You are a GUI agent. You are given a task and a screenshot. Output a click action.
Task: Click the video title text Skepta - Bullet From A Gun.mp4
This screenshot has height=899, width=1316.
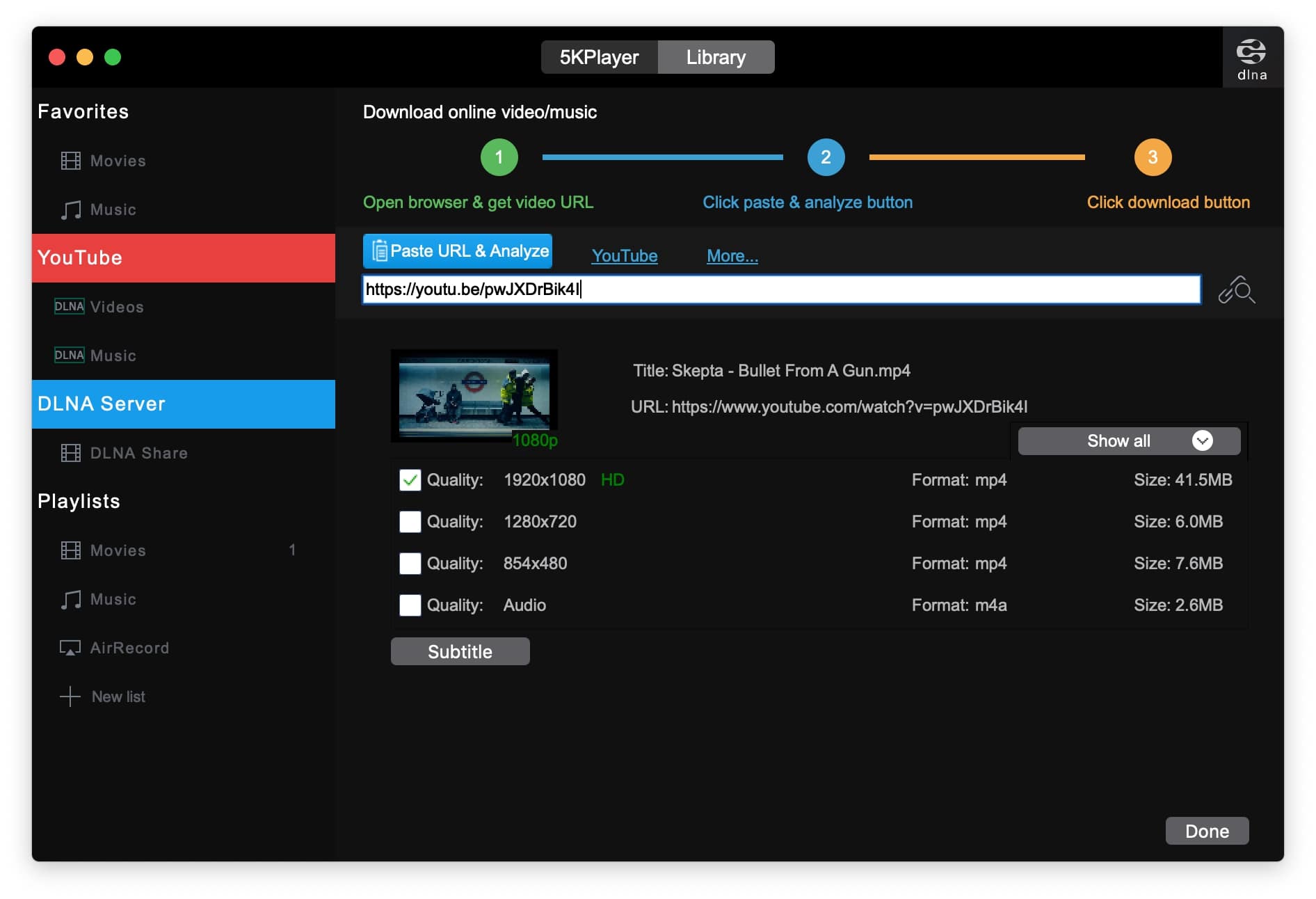[790, 371]
